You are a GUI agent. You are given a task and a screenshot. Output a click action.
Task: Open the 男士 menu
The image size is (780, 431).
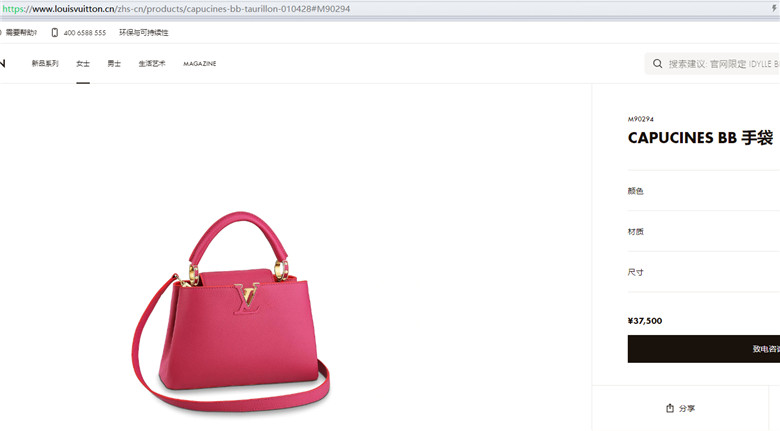pyautogui.click(x=114, y=63)
